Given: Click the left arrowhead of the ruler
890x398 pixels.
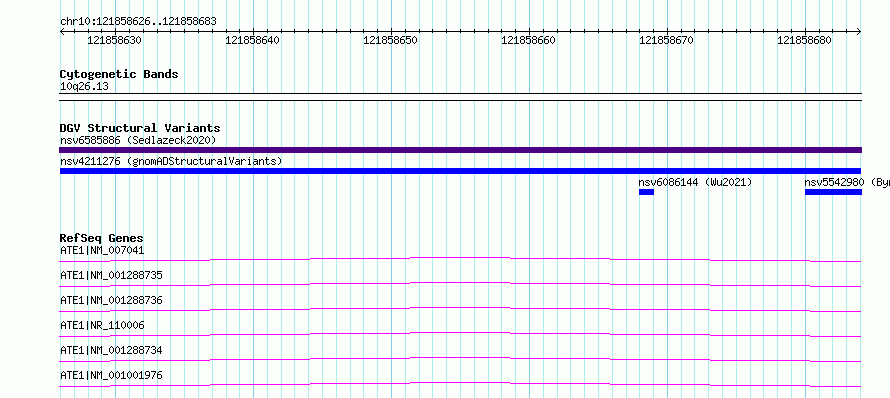Looking at the screenshot, I should (62, 32).
